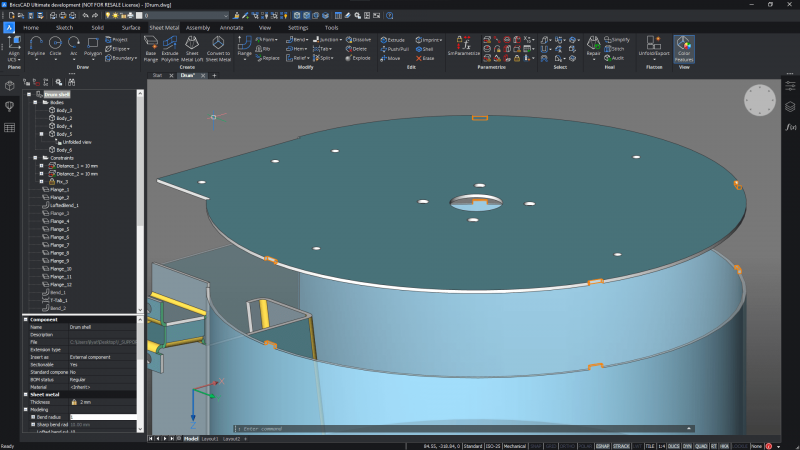Image resolution: width=800 pixels, height=450 pixels.
Task: Toggle DYN in the status bar
Action: (x=686, y=445)
